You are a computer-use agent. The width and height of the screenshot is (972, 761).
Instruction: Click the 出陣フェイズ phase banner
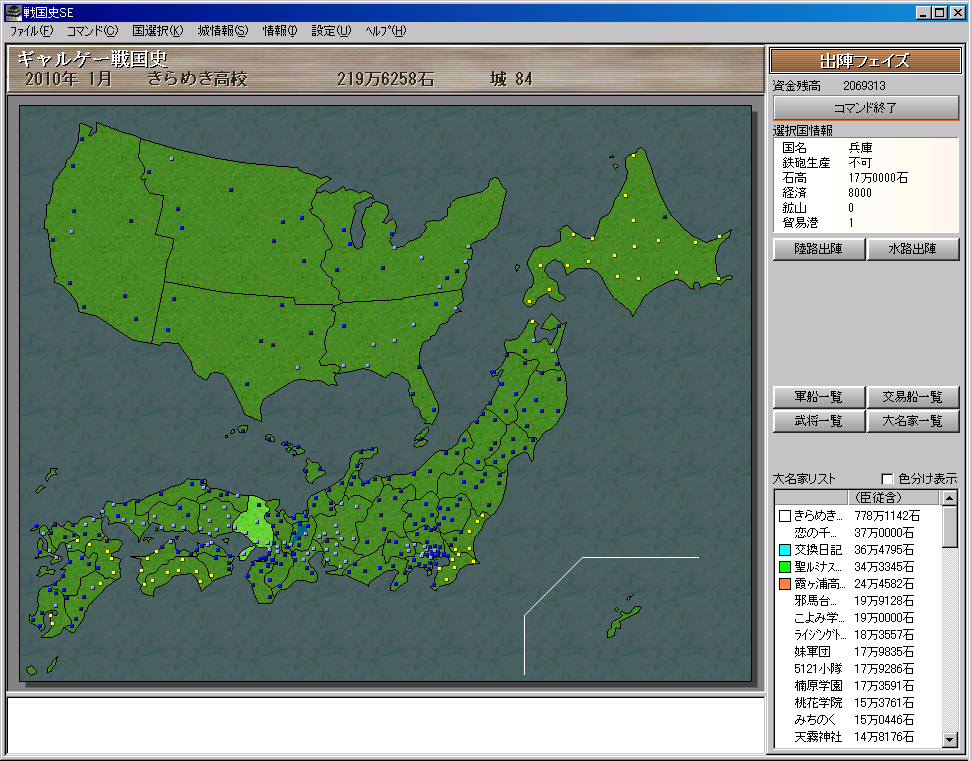[865, 61]
